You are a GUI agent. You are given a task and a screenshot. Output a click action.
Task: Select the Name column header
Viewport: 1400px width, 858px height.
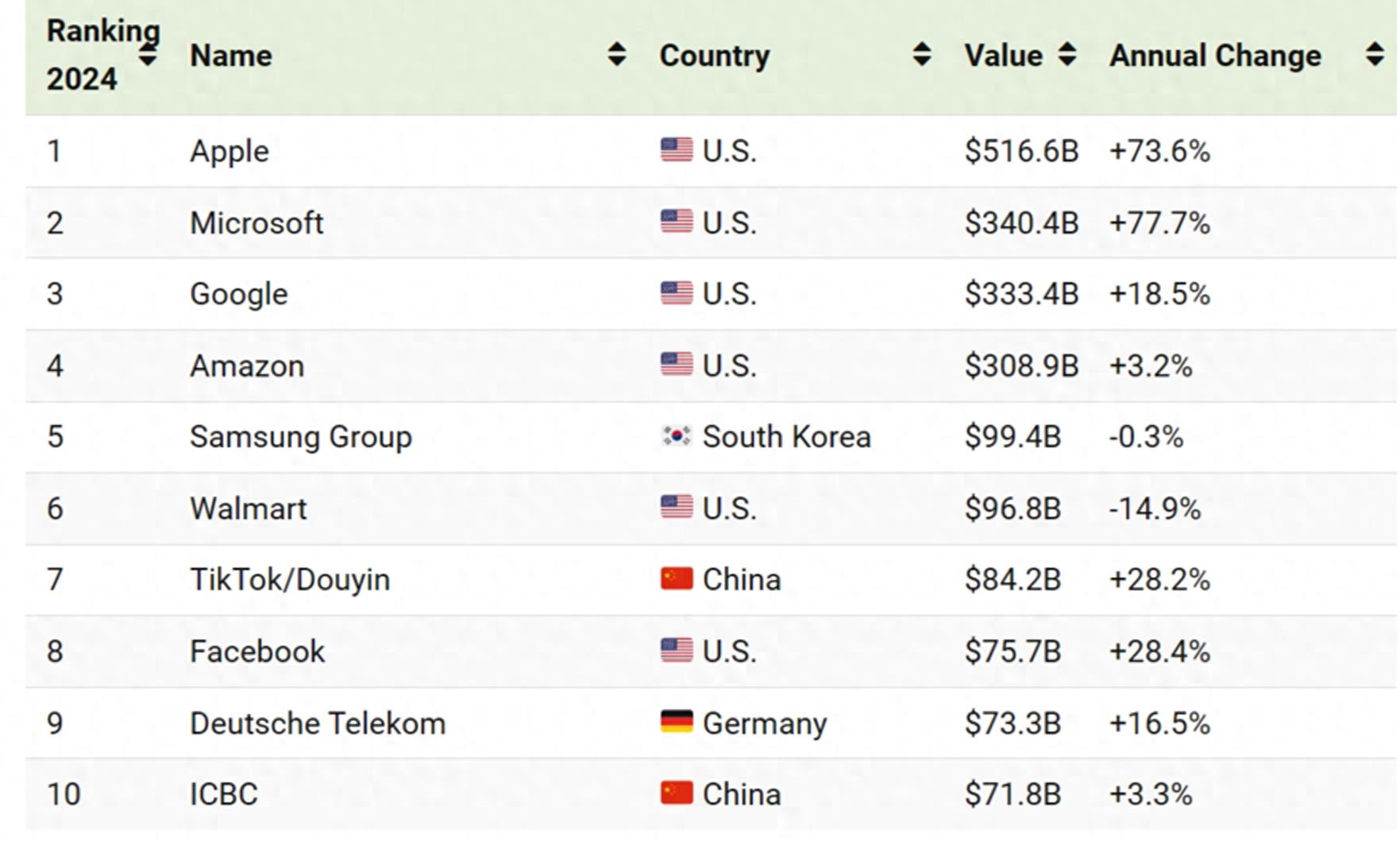click(x=231, y=56)
